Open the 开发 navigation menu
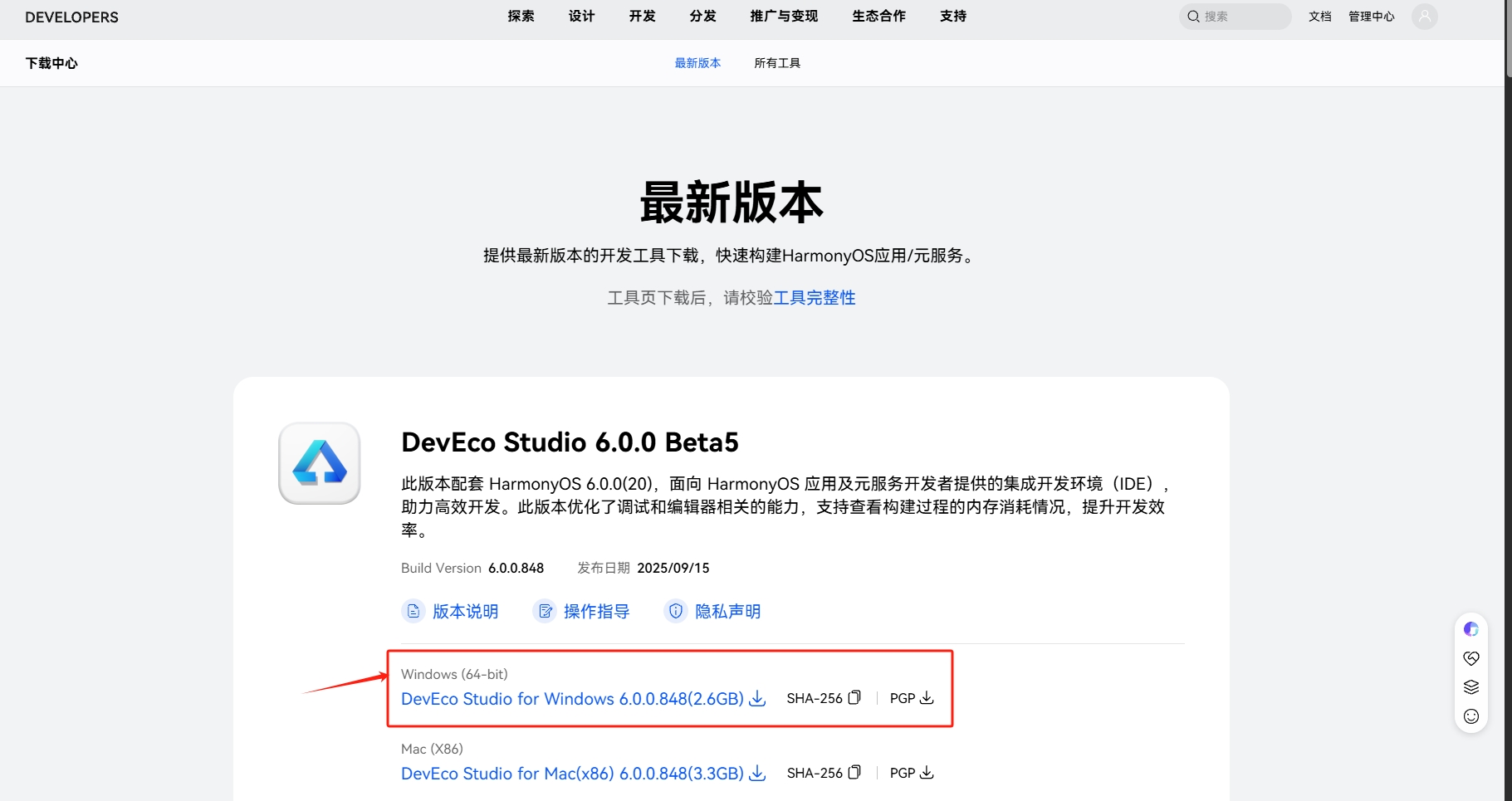The image size is (1512, 801). (642, 17)
